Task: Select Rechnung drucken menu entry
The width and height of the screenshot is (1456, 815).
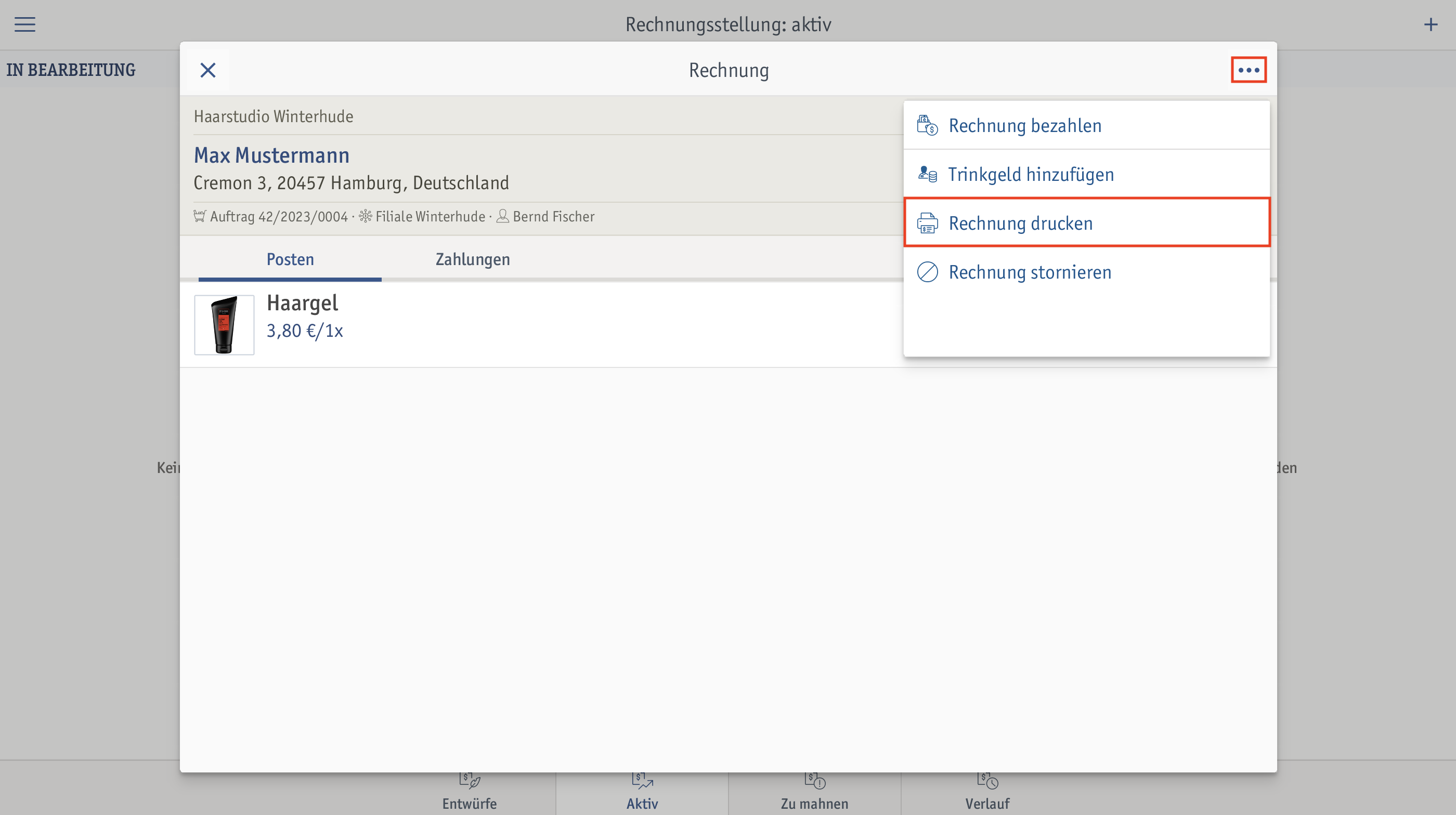Action: pos(1086,222)
